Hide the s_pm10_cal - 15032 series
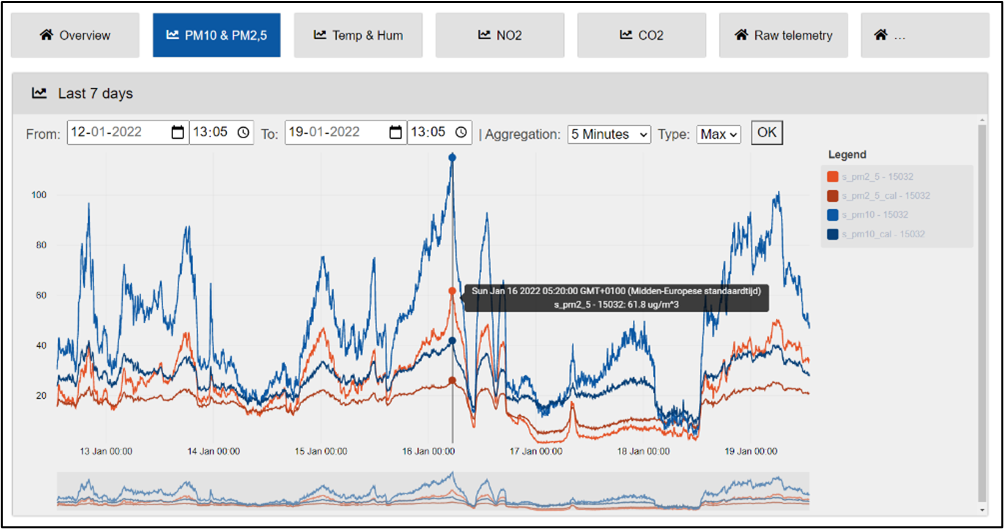This screenshot has width=1004, height=529. click(883, 234)
